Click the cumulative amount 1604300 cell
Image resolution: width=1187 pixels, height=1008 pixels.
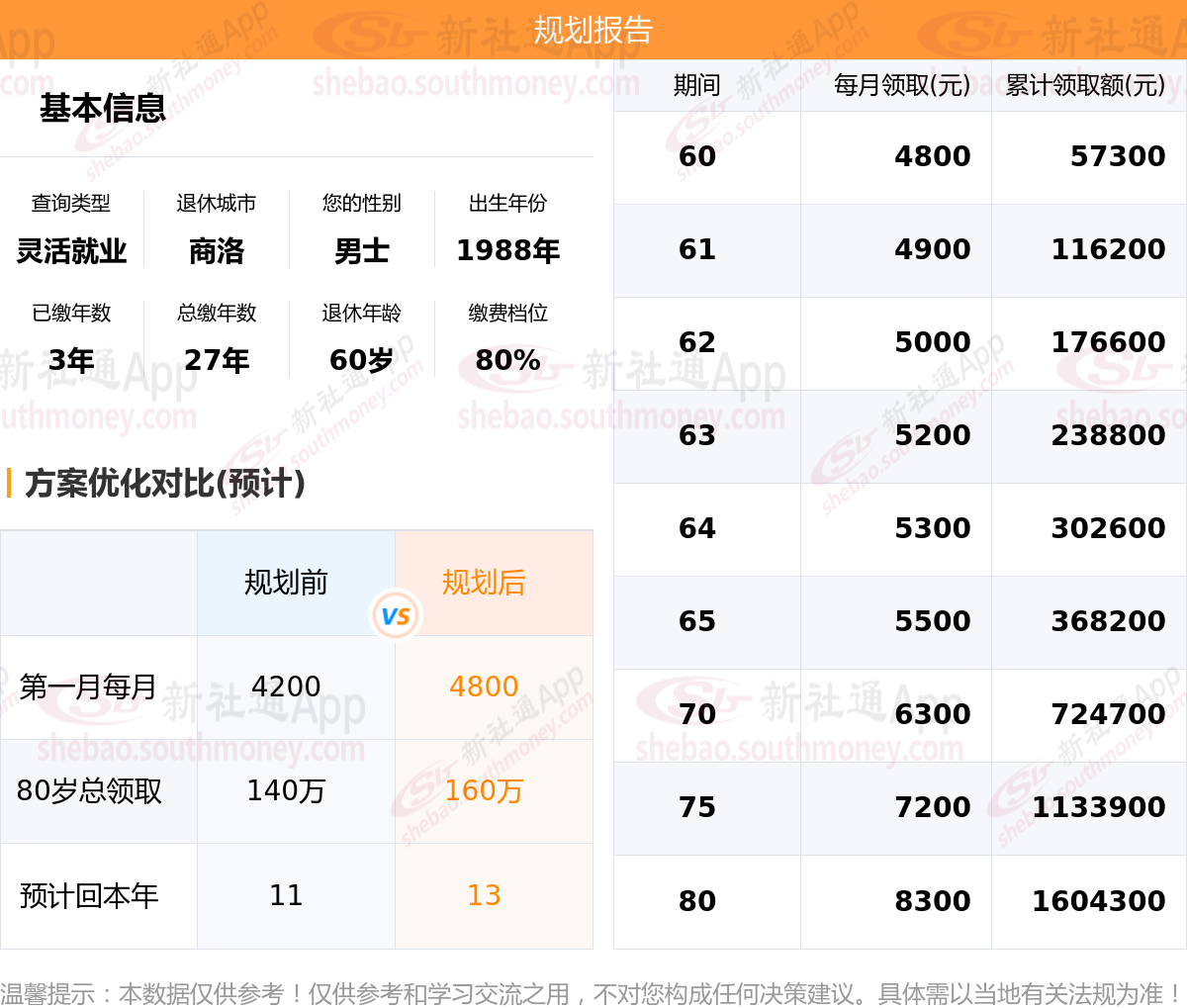click(1098, 901)
